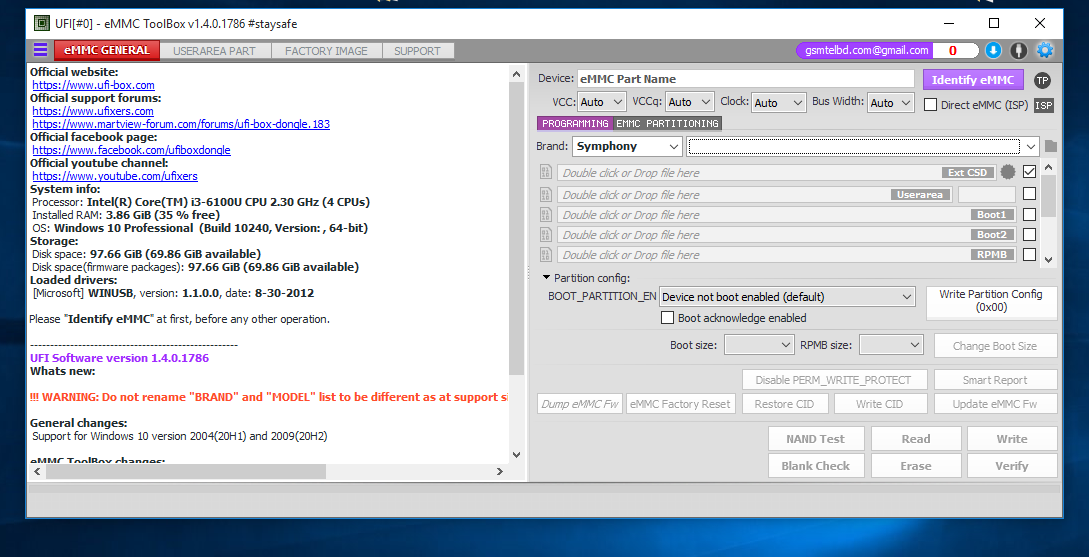Screen dimensions: 1089x557
Task: Click the ISP pinout icon
Action: 1043,105
